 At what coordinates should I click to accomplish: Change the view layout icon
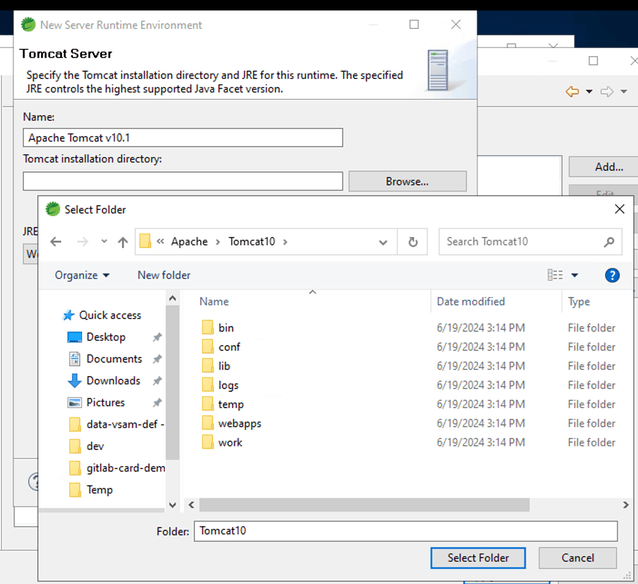pyautogui.click(x=555, y=275)
